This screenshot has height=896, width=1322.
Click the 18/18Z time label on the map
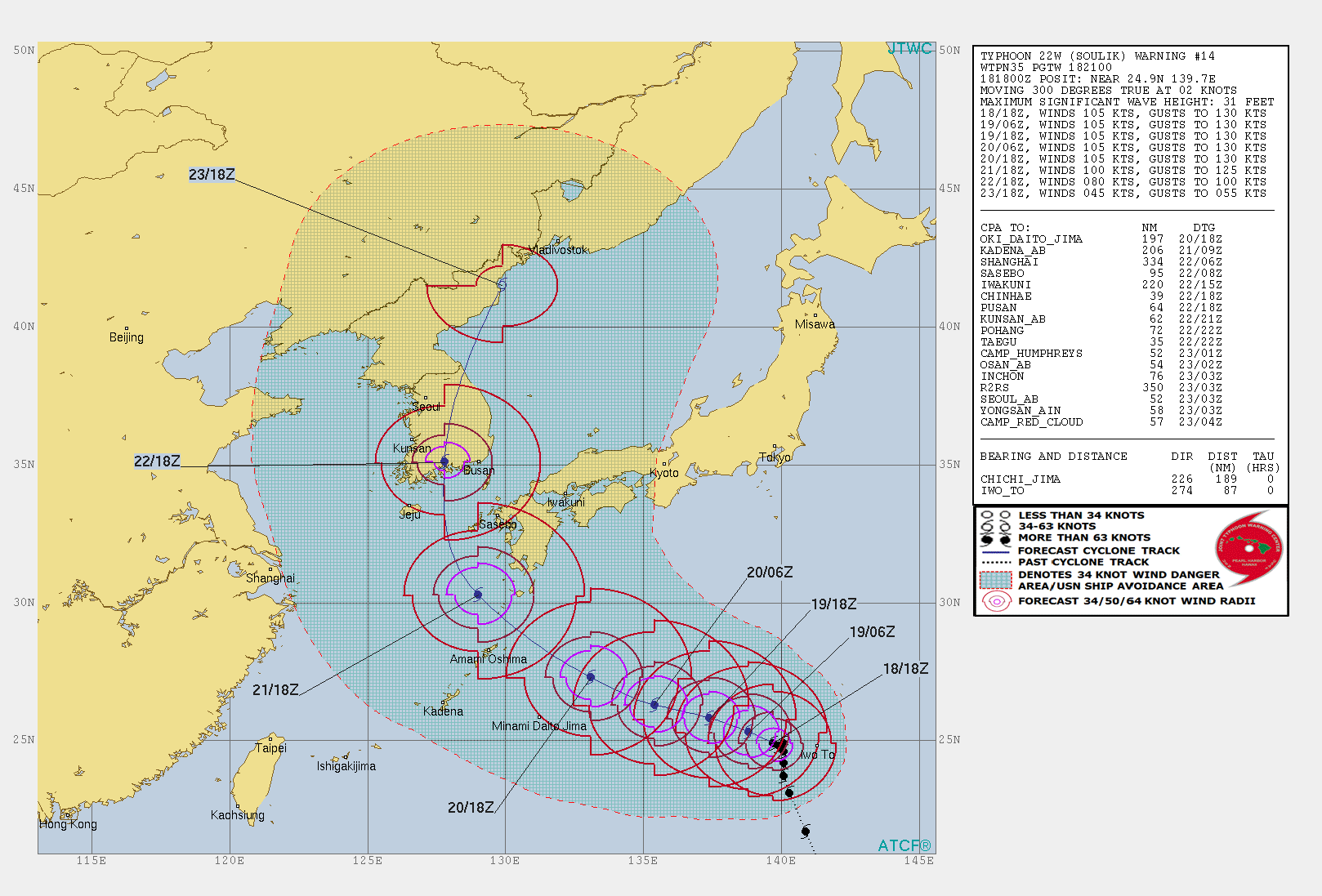coord(905,669)
